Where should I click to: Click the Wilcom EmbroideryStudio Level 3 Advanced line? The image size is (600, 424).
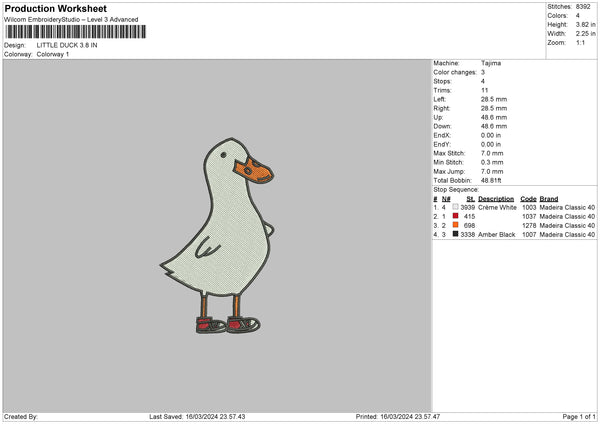pos(71,20)
